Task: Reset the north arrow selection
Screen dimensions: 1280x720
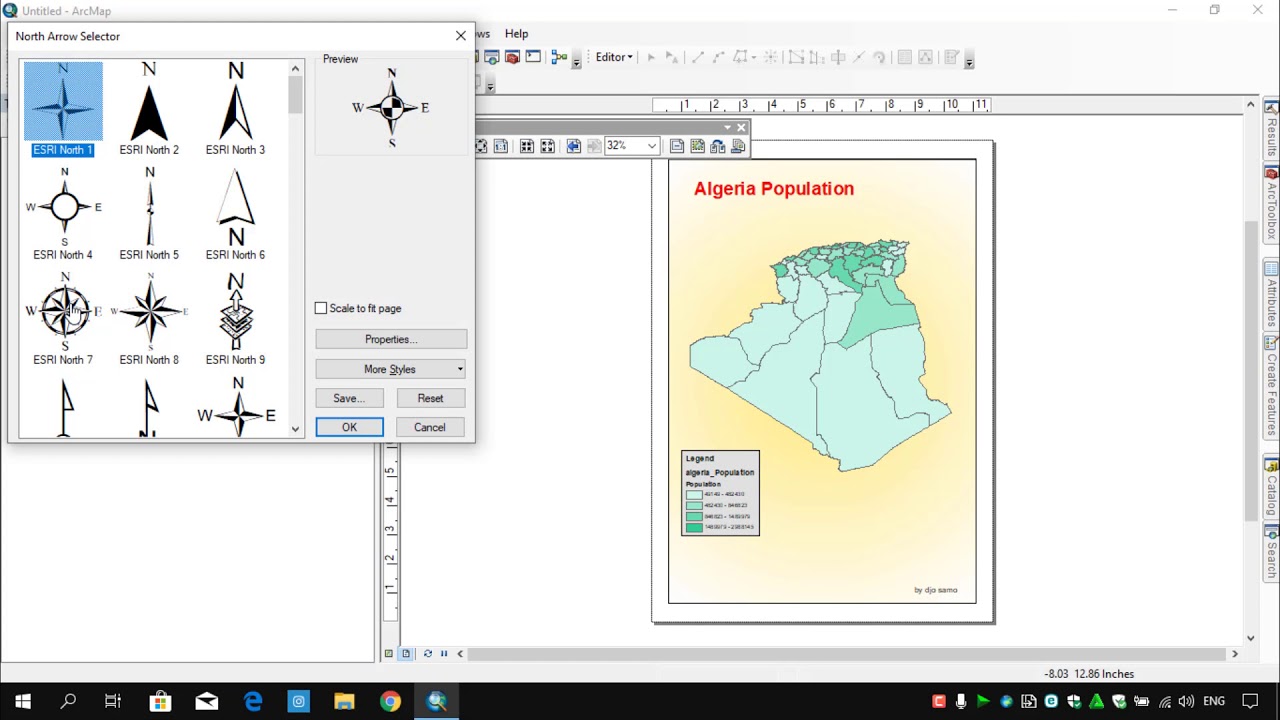Action: pyautogui.click(x=430, y=398)
